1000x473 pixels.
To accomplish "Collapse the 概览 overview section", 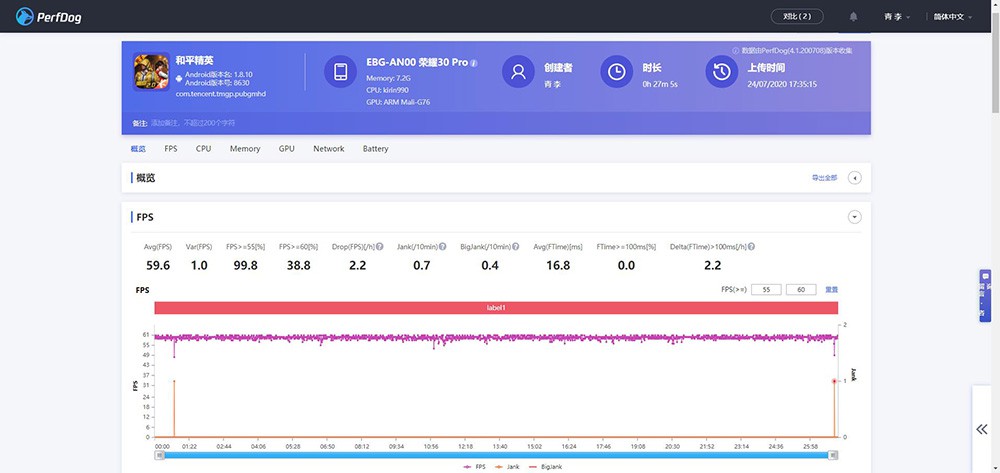I will [x=854, y=178].
